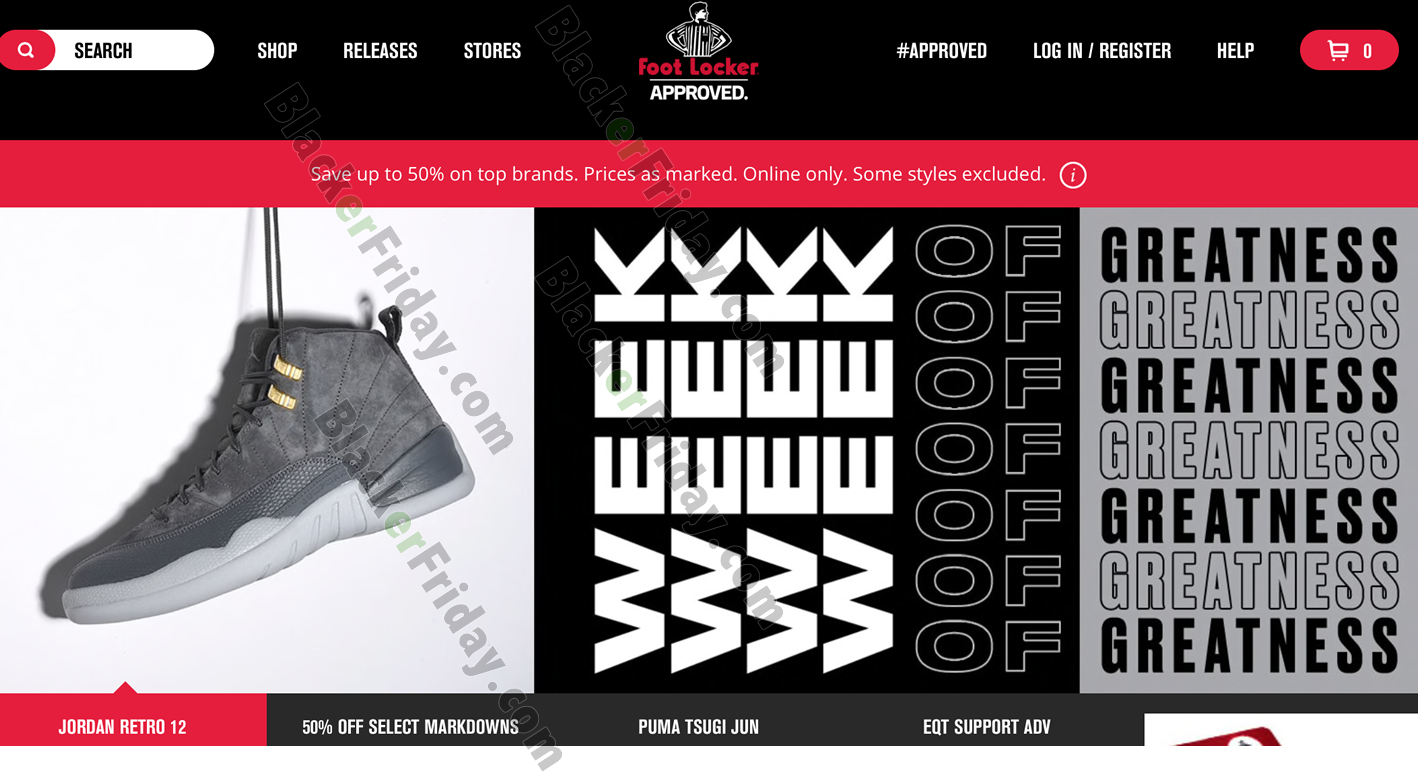Click the Foot Locker Approved logo
The width and height of the screenshot is (1418, 773).
coord(698,52)
